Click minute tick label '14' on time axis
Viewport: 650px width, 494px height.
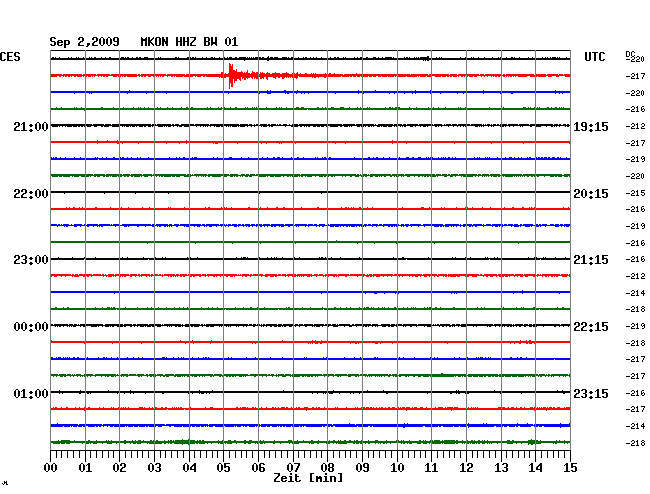[x=535, y=467]
